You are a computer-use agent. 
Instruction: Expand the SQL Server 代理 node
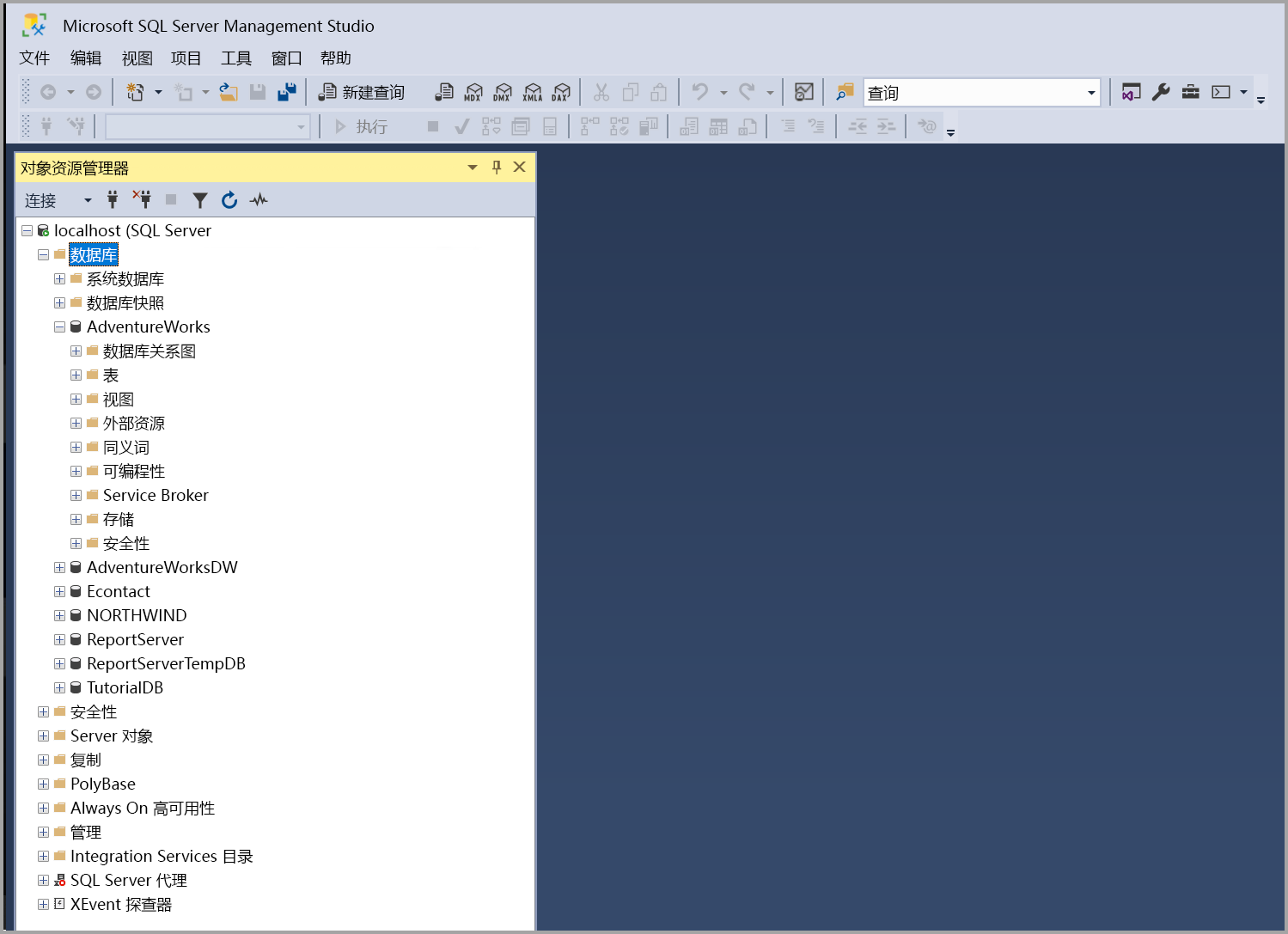[x=43, y=880]
